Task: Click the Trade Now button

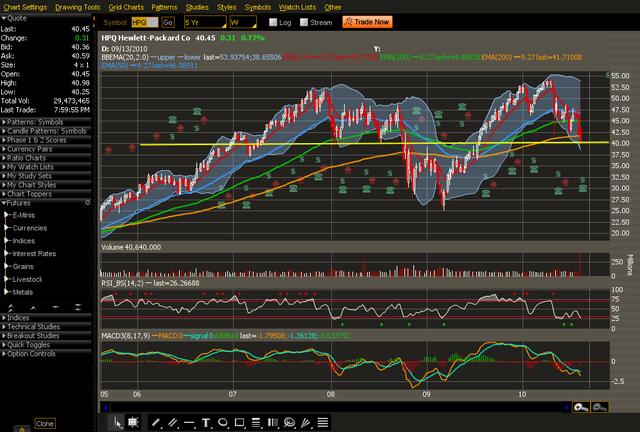Action: tap(367, 22)
